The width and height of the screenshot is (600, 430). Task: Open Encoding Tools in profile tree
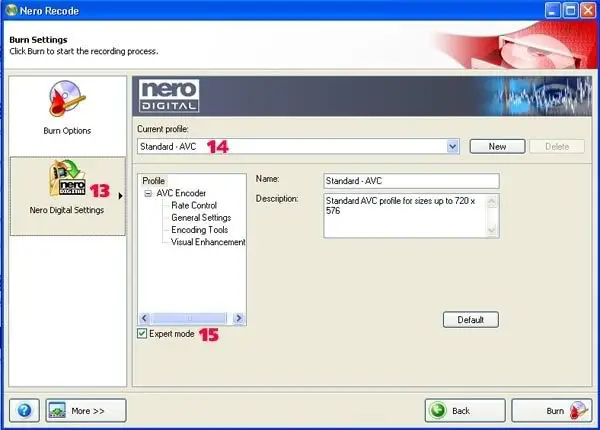(200, 230)
